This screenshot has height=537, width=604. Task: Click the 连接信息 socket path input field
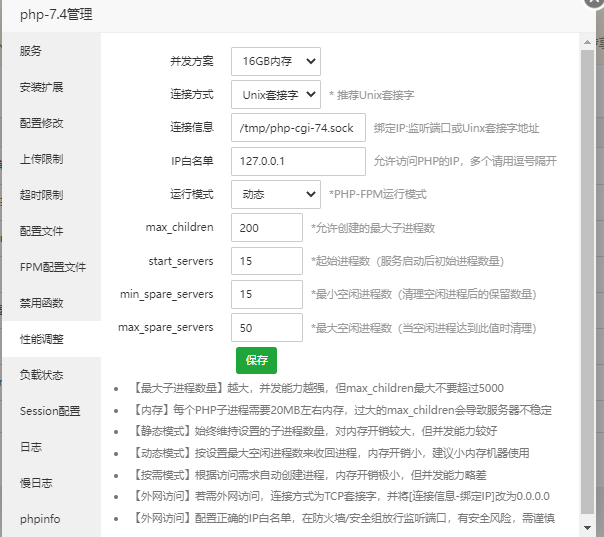click(298, 128)
